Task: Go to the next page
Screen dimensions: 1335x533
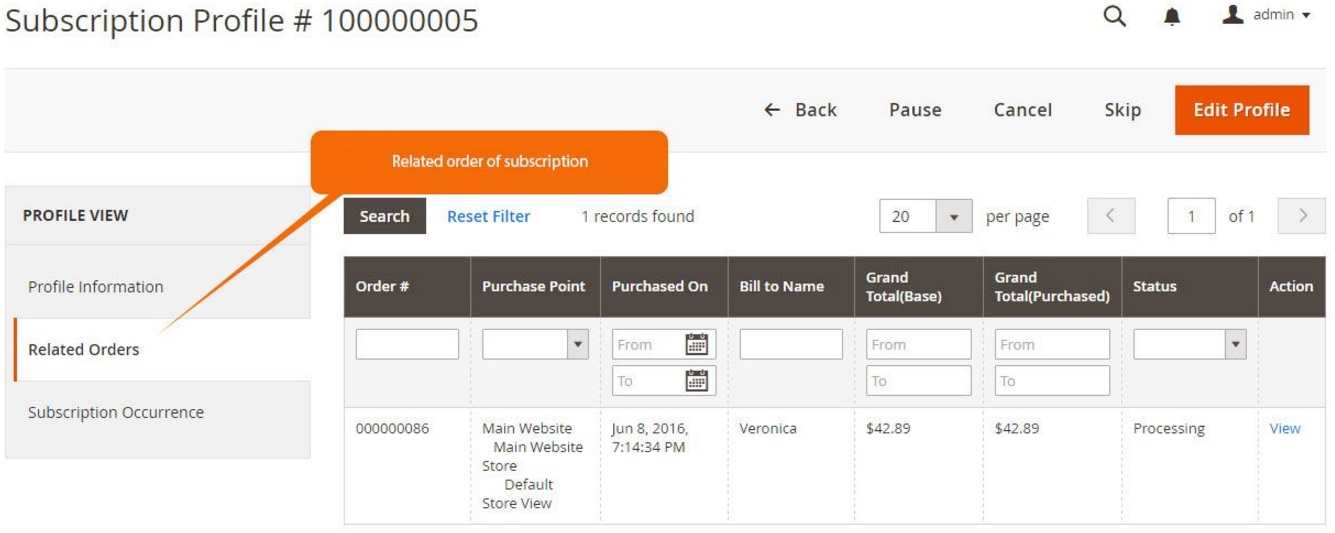Action: click(1302, 216)
